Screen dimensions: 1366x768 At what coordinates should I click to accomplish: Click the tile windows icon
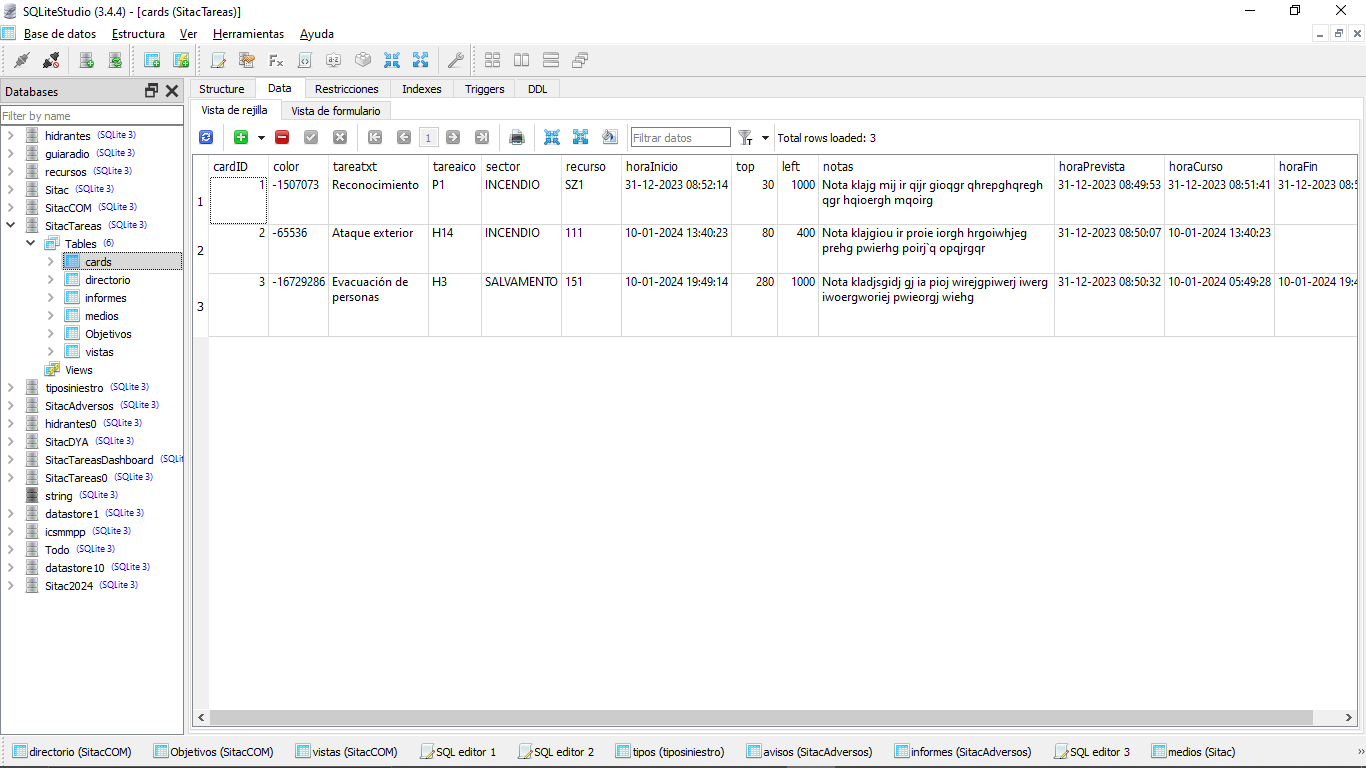(x=492, y=60)
